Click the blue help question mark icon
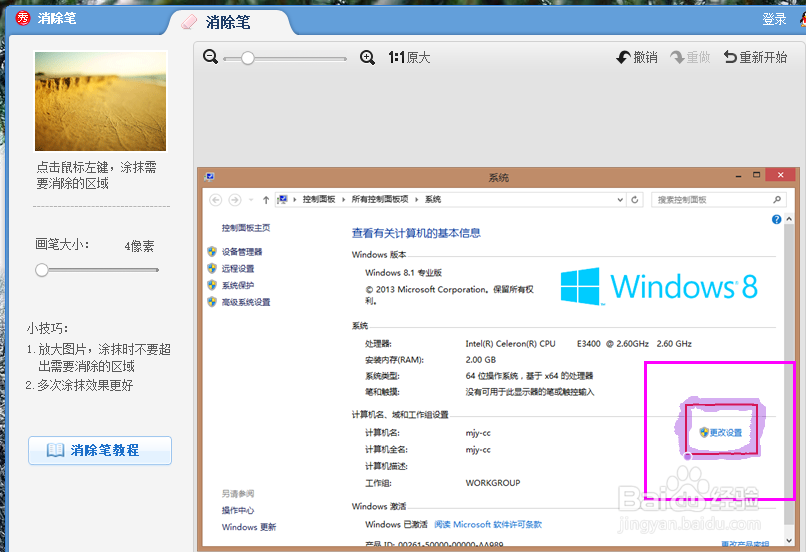The height and width of the screenshot is (552, 806). point(777,219)
